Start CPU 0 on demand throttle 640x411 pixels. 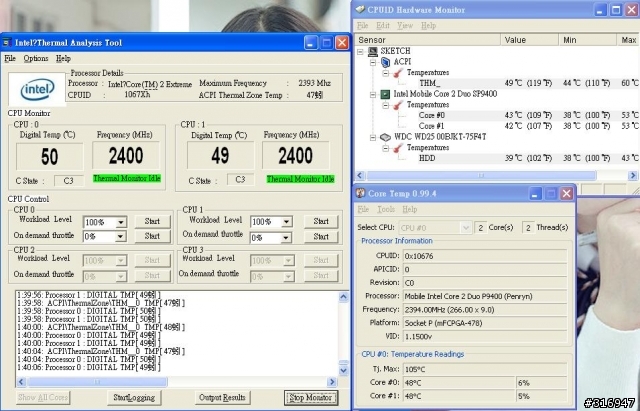point(152,236)
